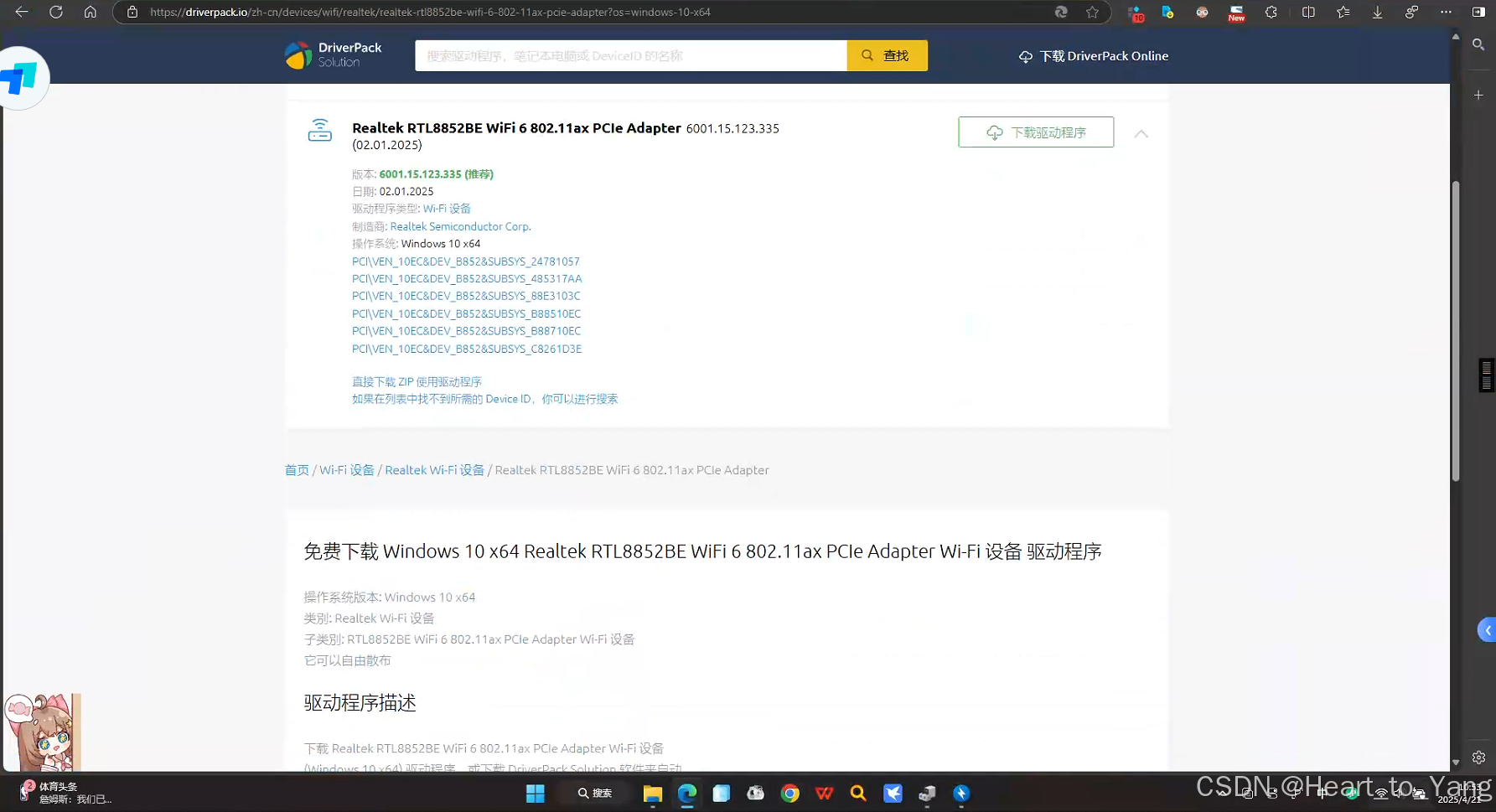Click the page vertical scrollbar thumb
The width and height of the screenshot is (1496, 812).
point(1456,331)
